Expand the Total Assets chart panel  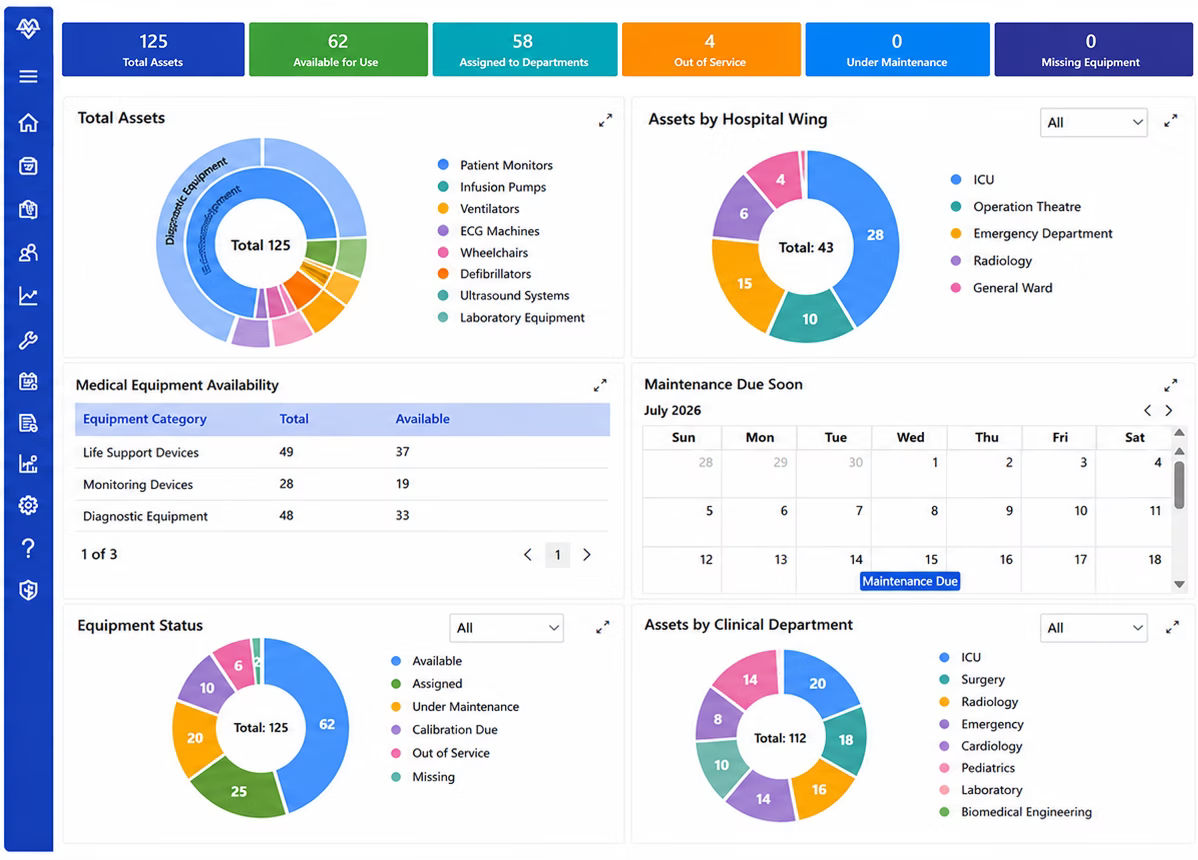pos(605,121)
